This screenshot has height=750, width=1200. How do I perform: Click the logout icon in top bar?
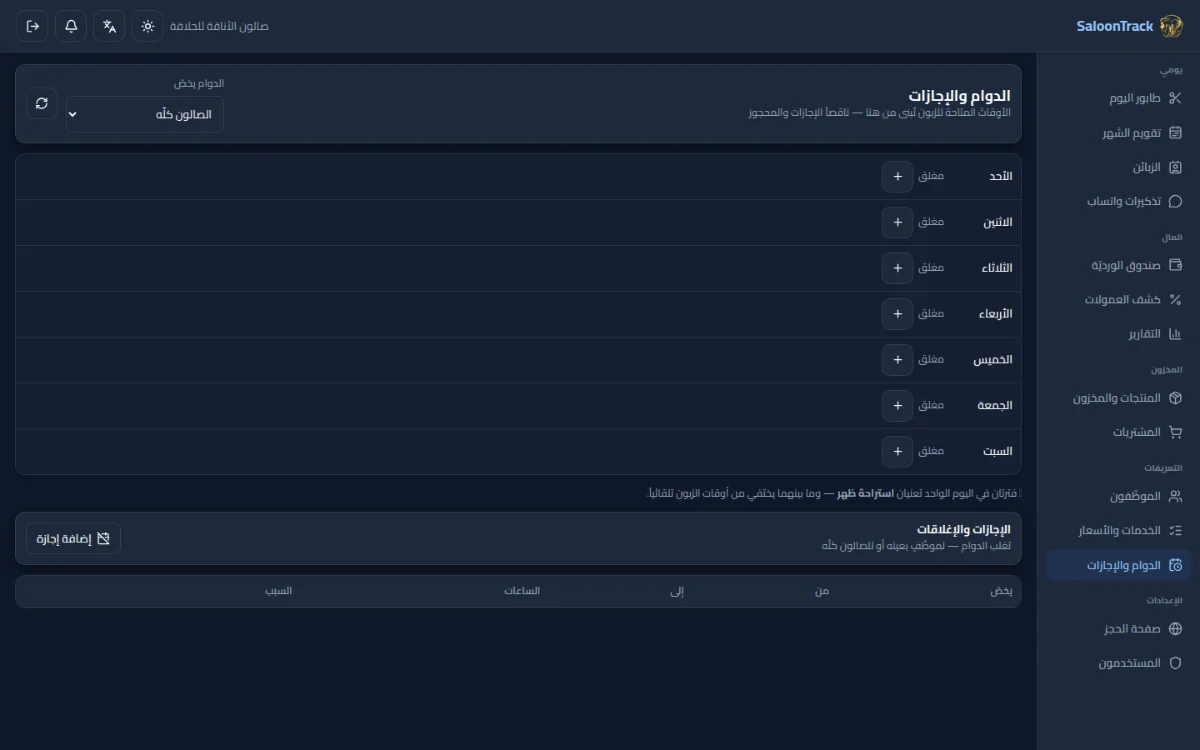click(x=32, y=26)
